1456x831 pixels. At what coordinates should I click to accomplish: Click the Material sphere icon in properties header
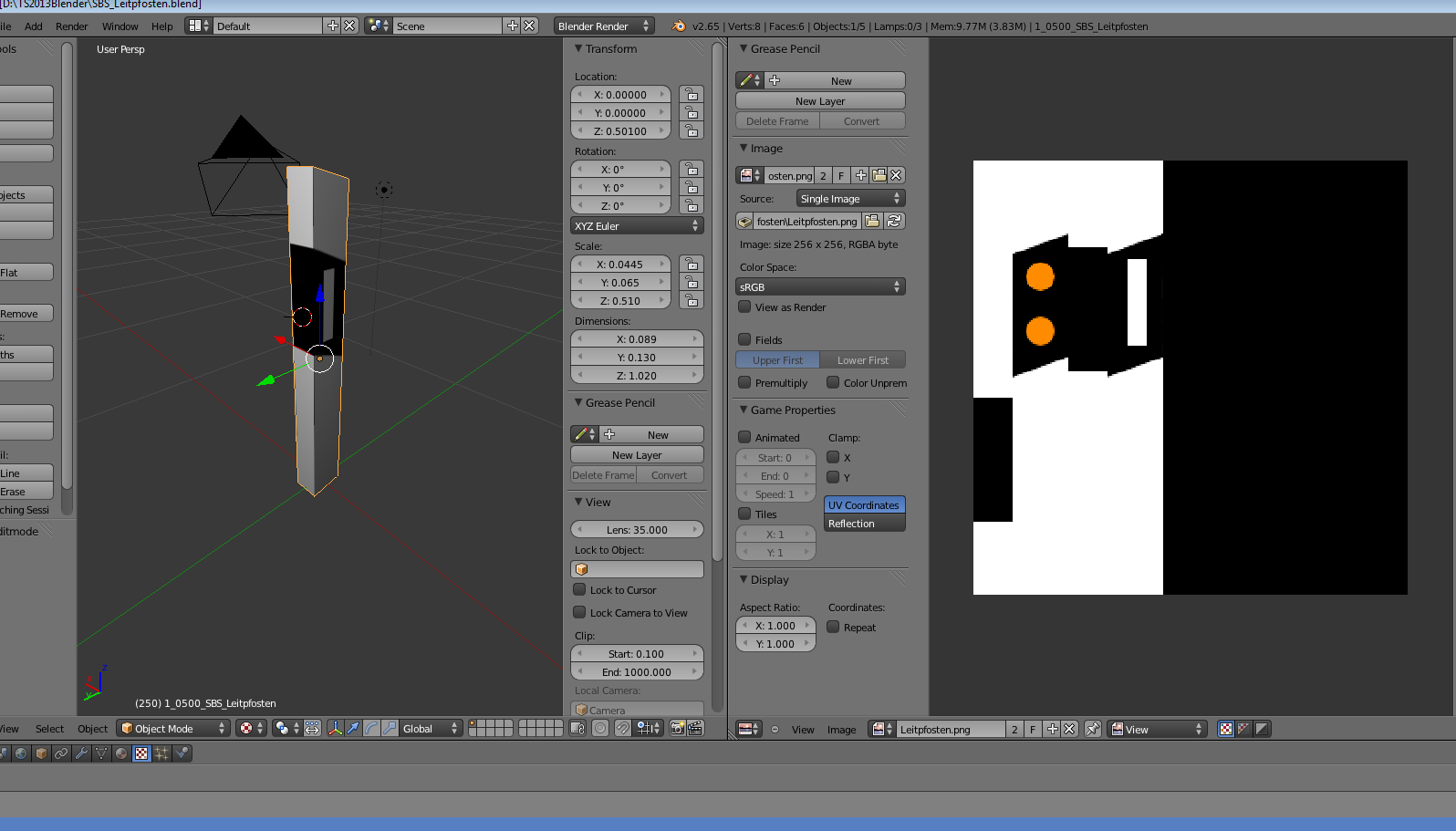121,753
